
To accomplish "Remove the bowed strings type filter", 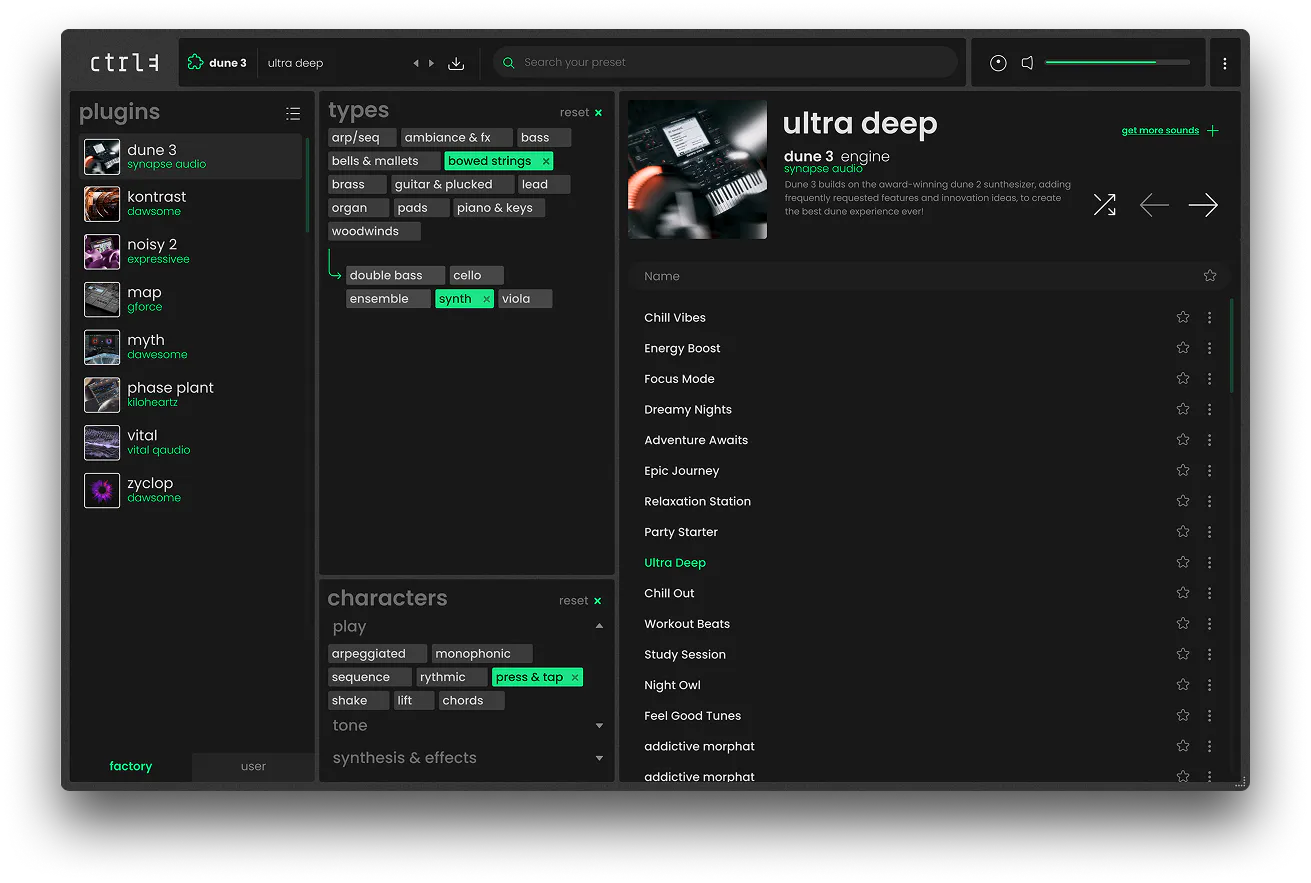I will [x=546, y=161].
